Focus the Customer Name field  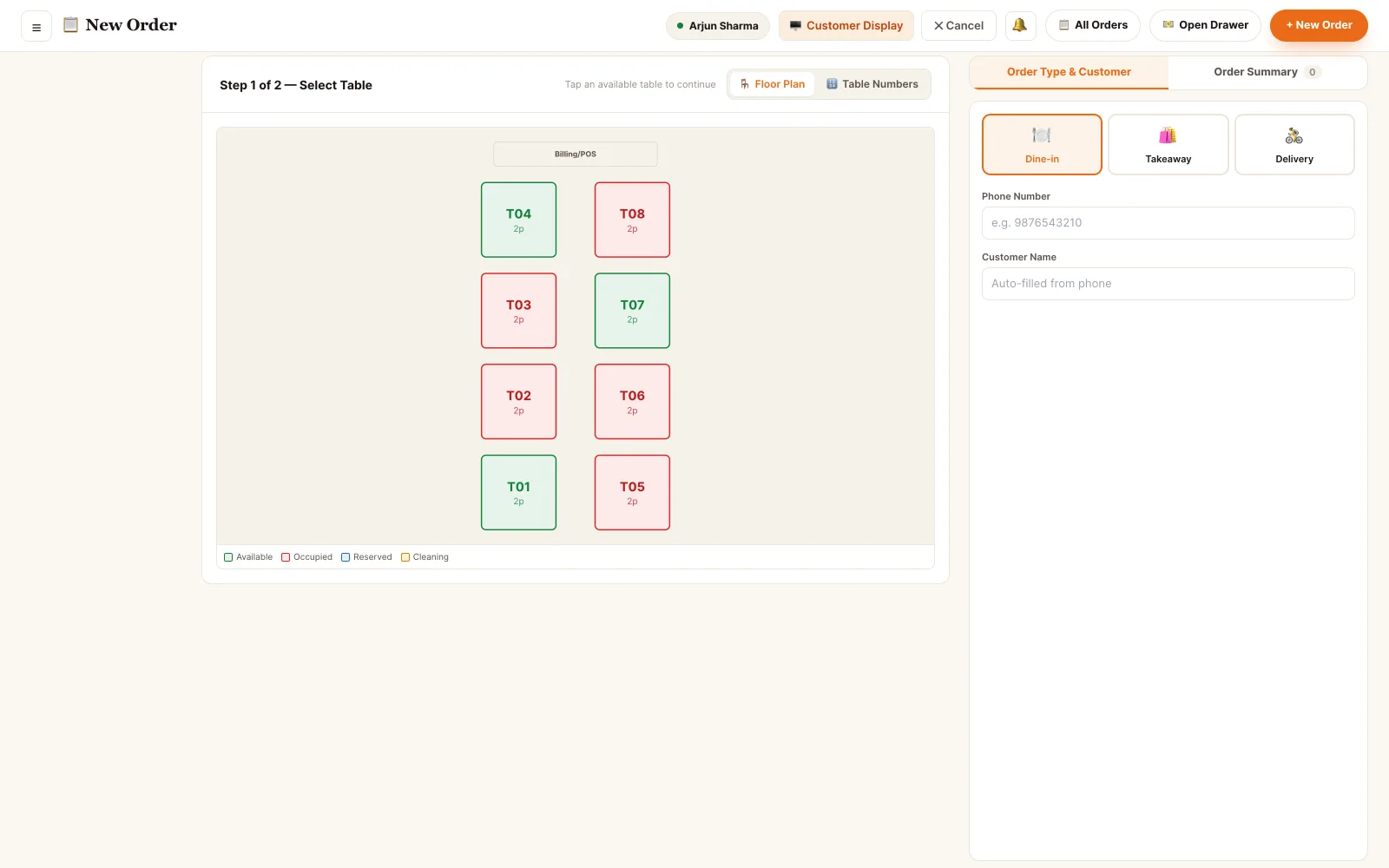pos(1168,284)
